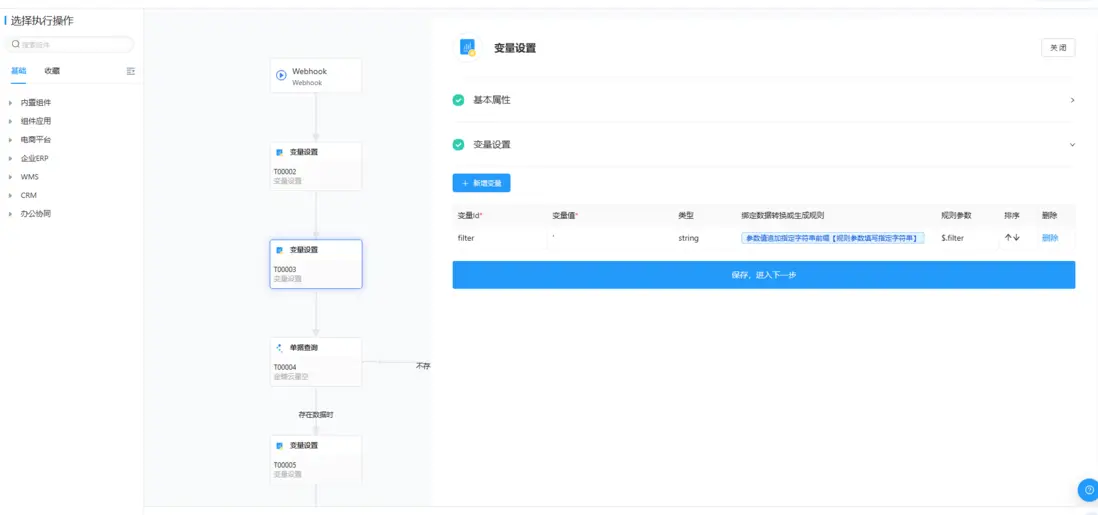Click the T00003 node's 变量设置 icon
Viewport: 1098px width, 515px height.
coord(279,249)
